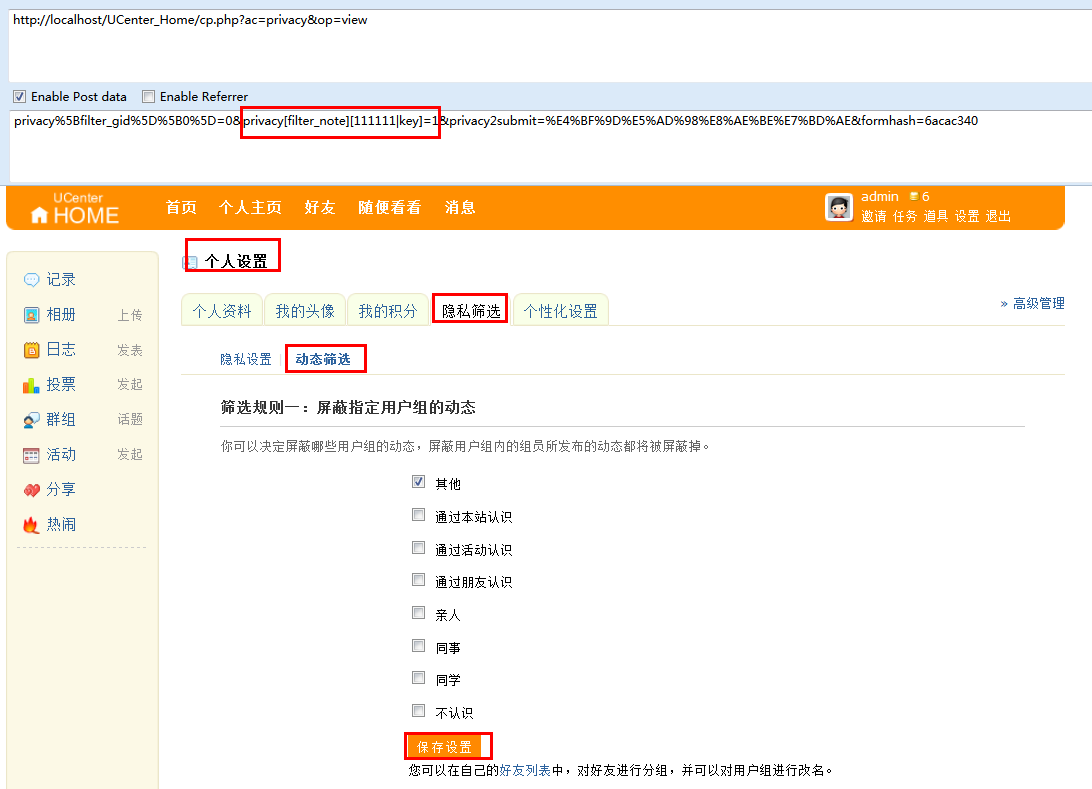Screen dimensions: 1092x789
Task: Open the 记录 speech bubble icon in sidebar
Action: [x=31, y=280]
